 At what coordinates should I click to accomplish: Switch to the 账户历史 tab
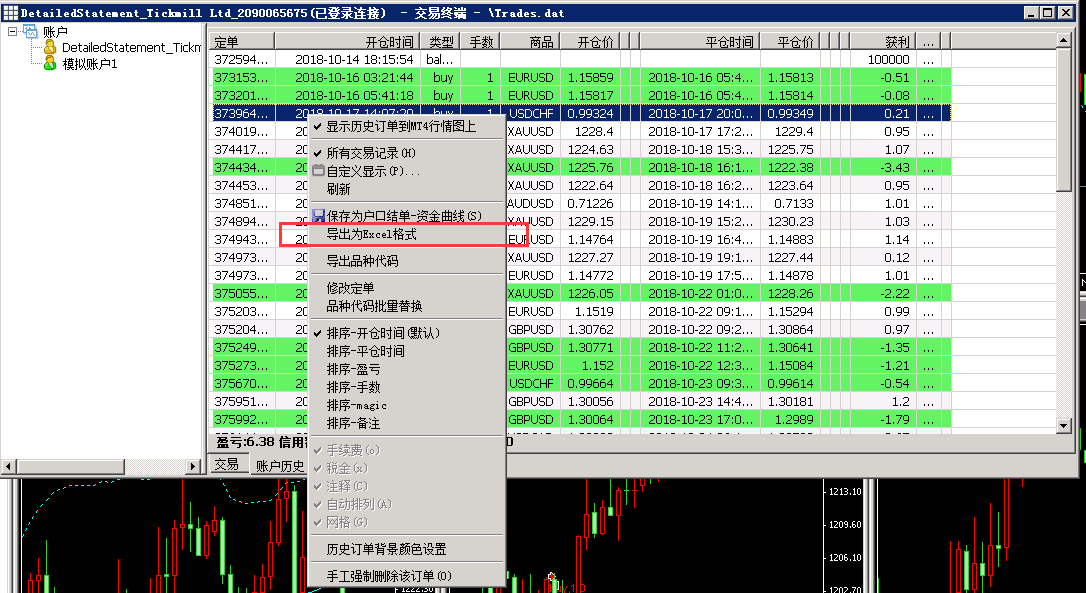(x=280, y=466)
